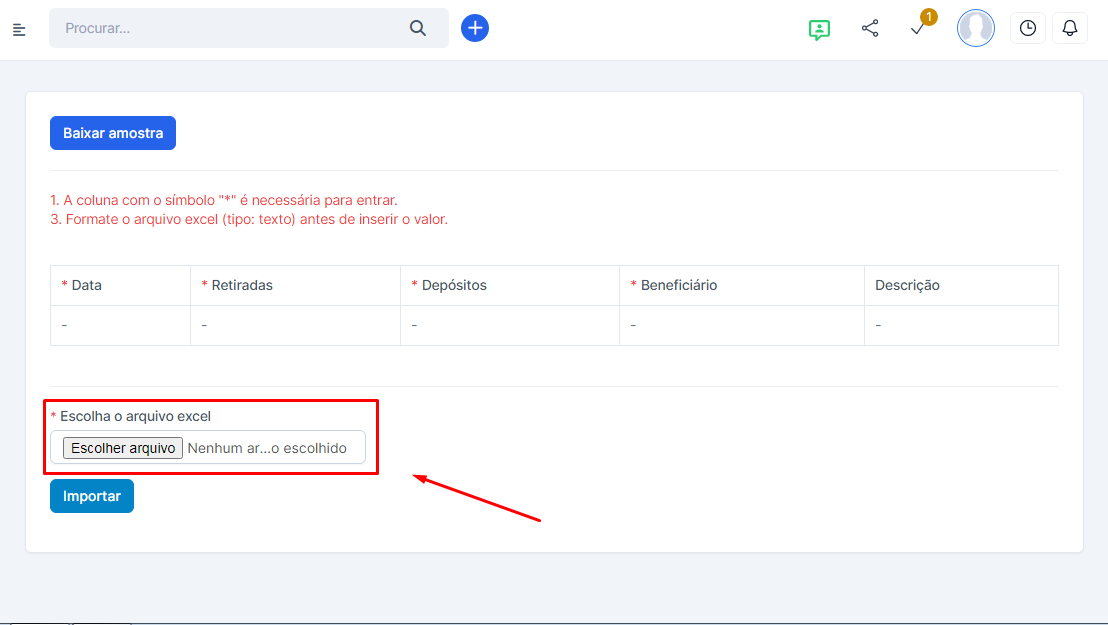Select the Retiradas column header
1108x625 pixels.
[x=241, y=285]
